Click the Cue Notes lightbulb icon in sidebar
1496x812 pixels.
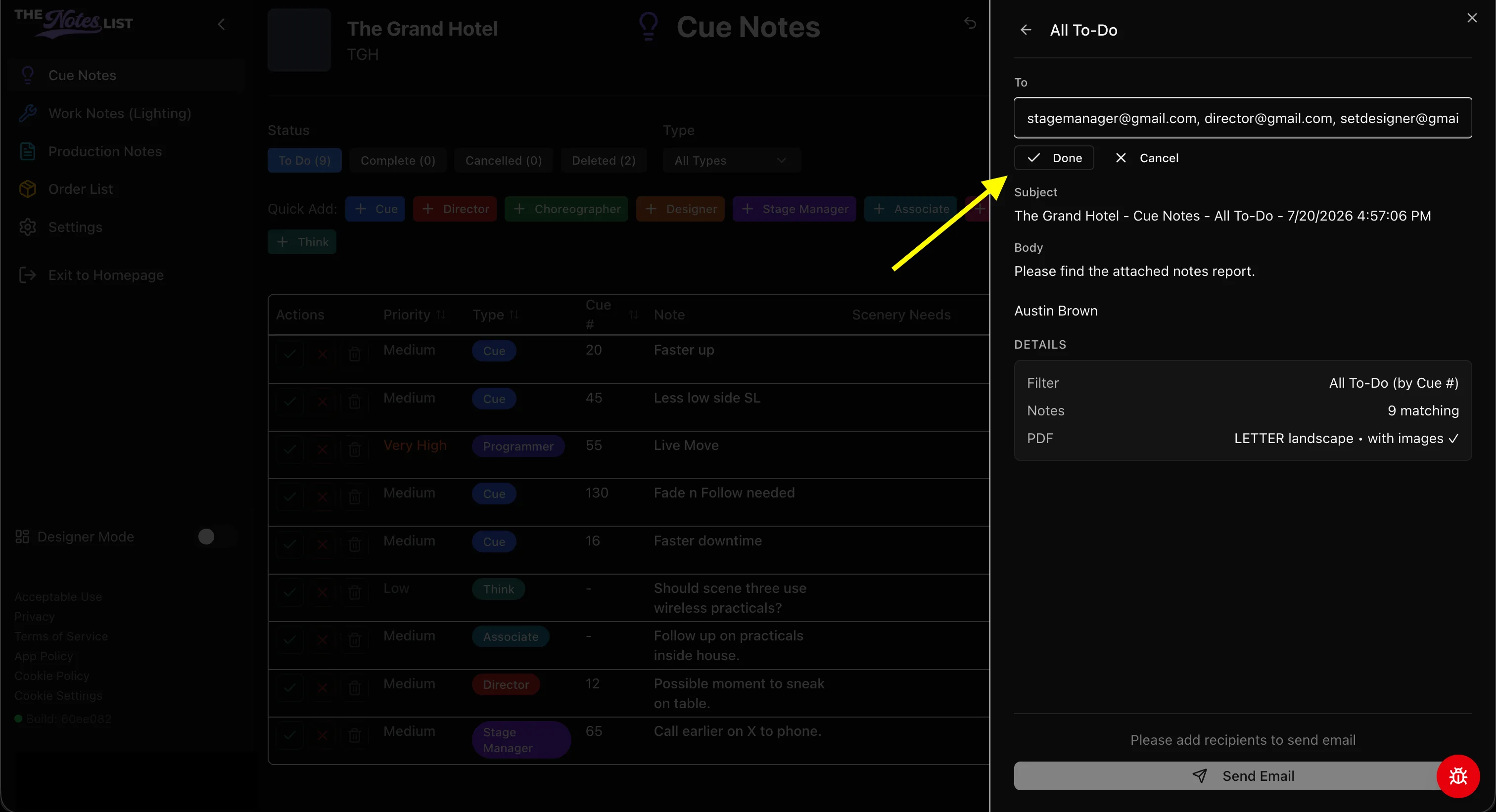tap(27, 75)
